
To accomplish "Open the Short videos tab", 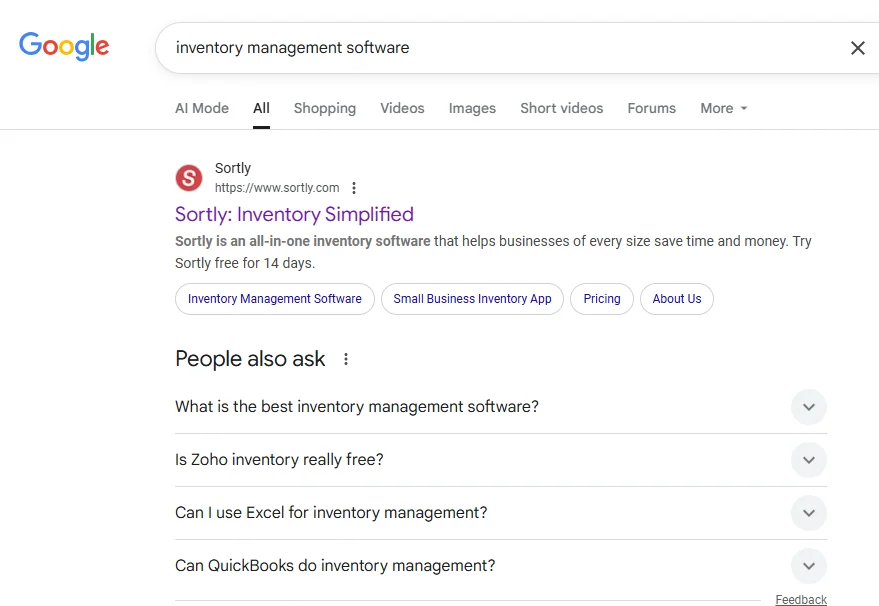I will [x=561, y=108].
